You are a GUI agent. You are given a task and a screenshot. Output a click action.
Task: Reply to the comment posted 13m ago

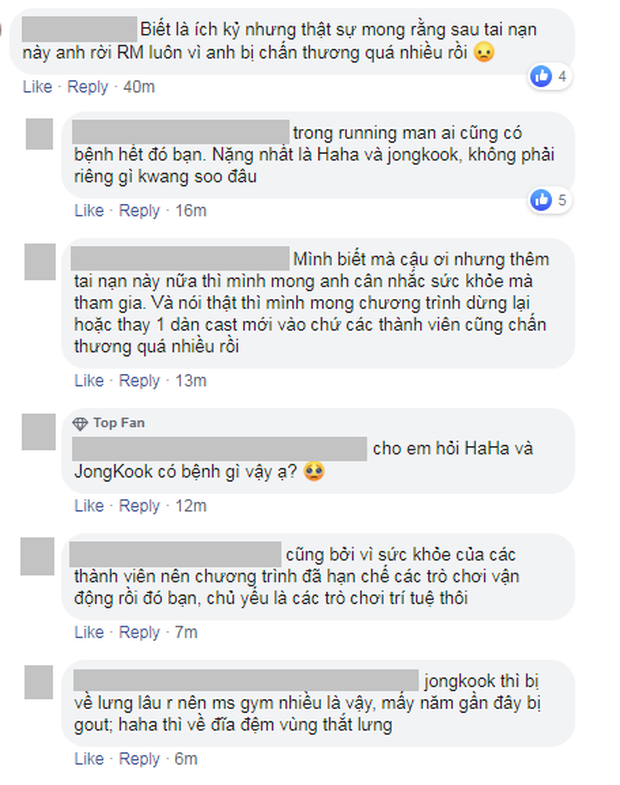click(x=139, y=380)
